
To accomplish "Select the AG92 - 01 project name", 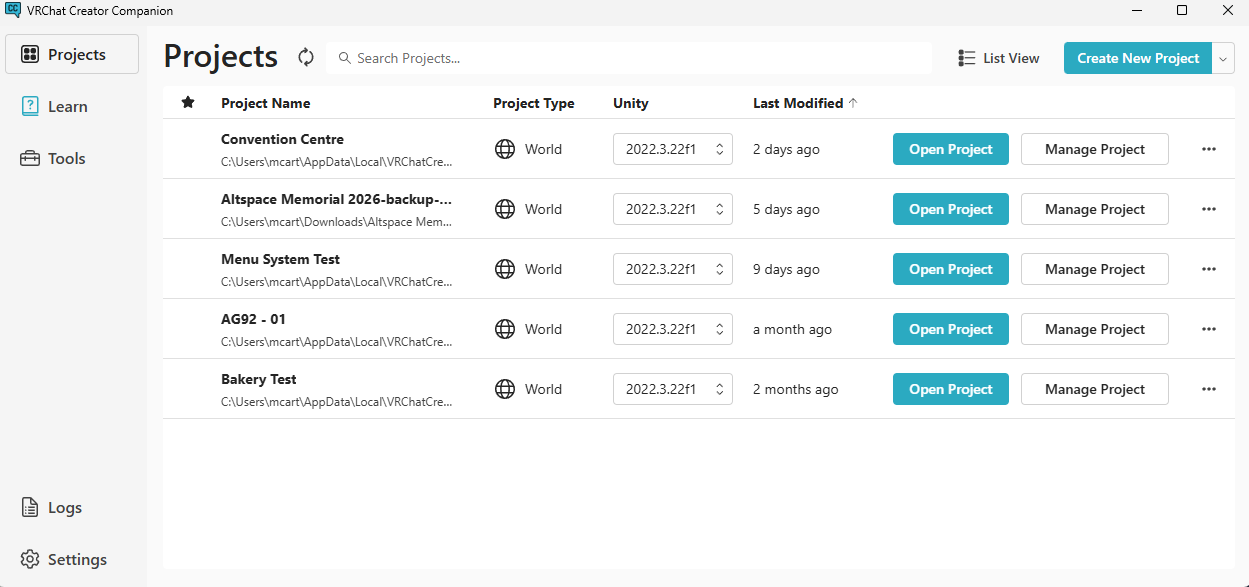I will (x=253, y=319).
